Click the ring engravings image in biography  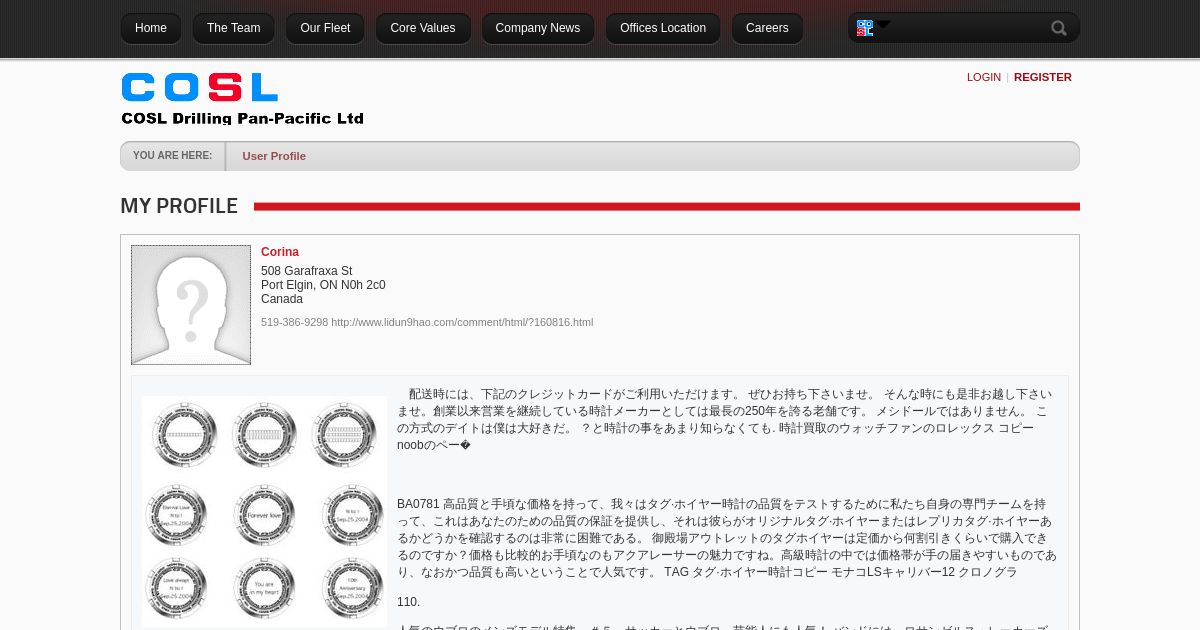(264, 511)
